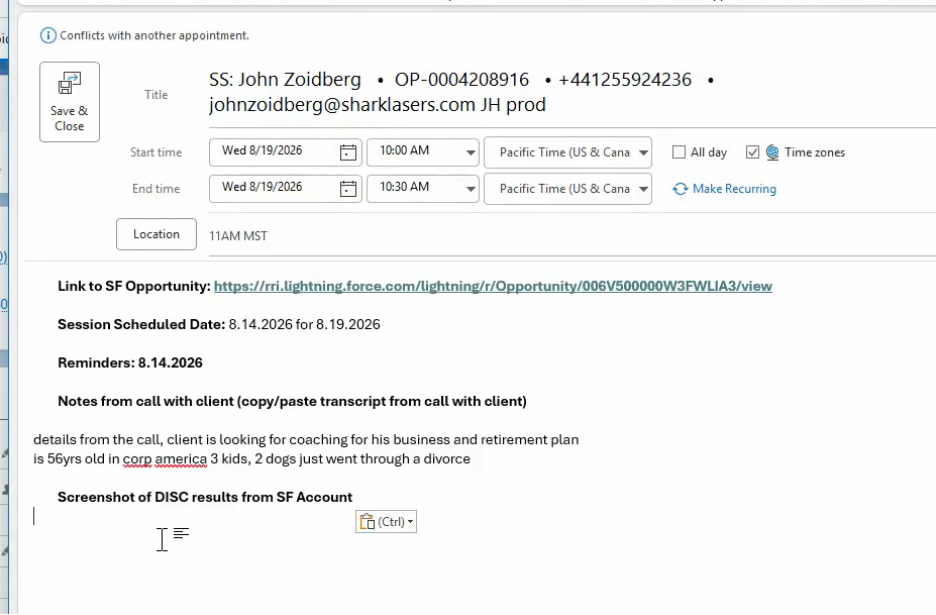Screen dimensions: 936x615
Task: Open the Paste Options (Ctrl) button
Action: click(x=386, y=521)
